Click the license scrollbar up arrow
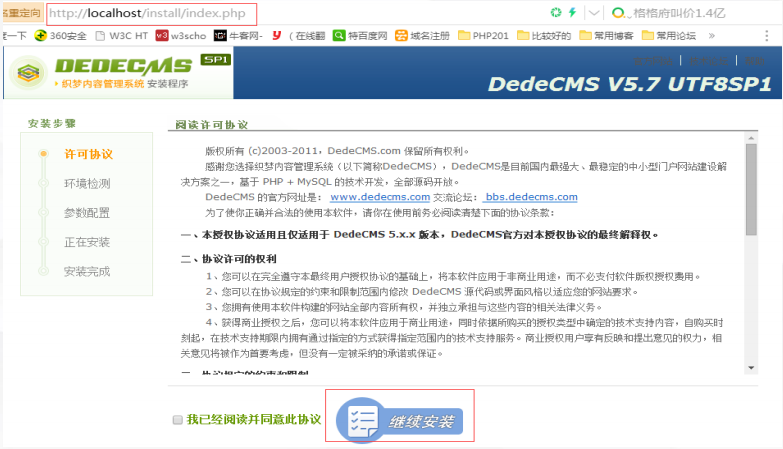Image resolution: width=783 pixels, height=449 pixels. [751, 138]
